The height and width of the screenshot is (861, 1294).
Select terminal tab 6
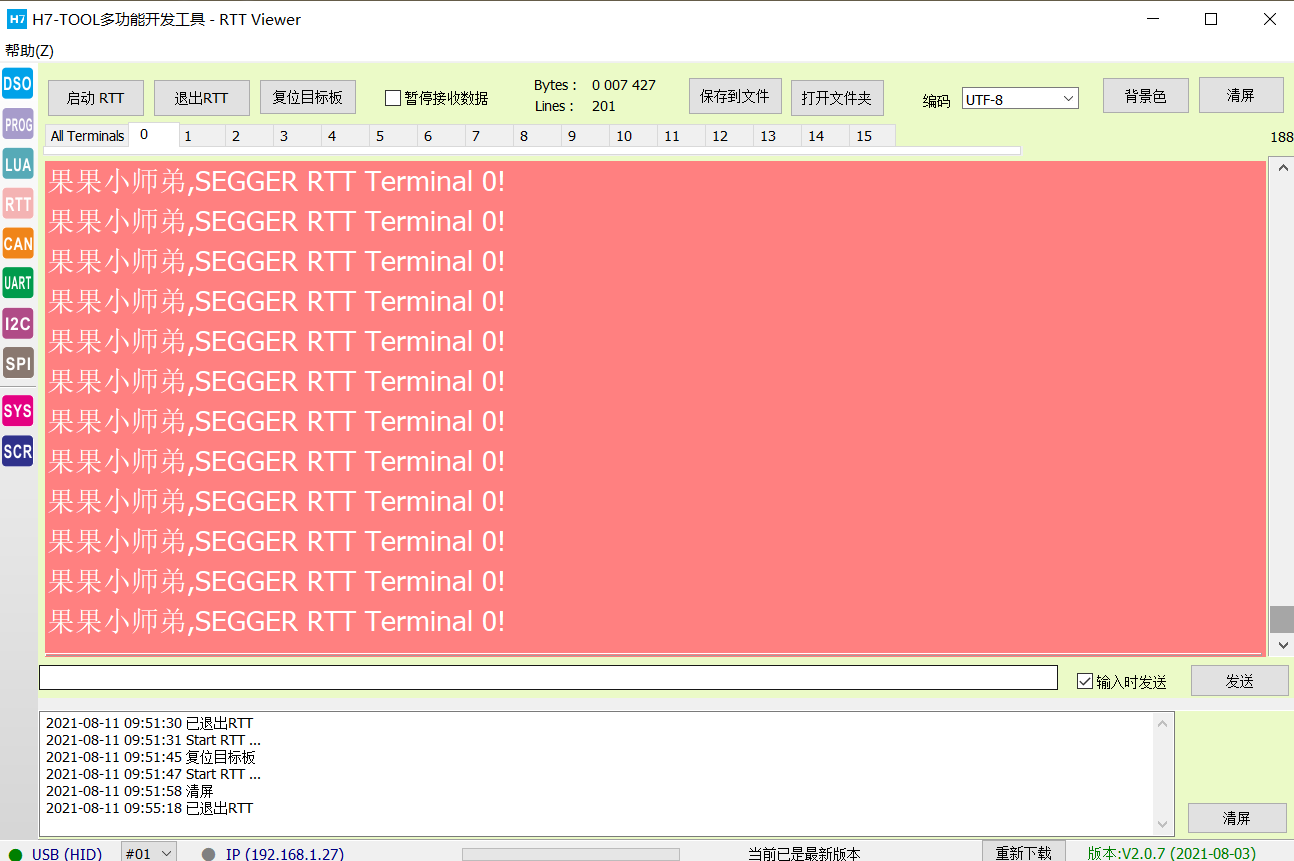[x=442, y=136]
